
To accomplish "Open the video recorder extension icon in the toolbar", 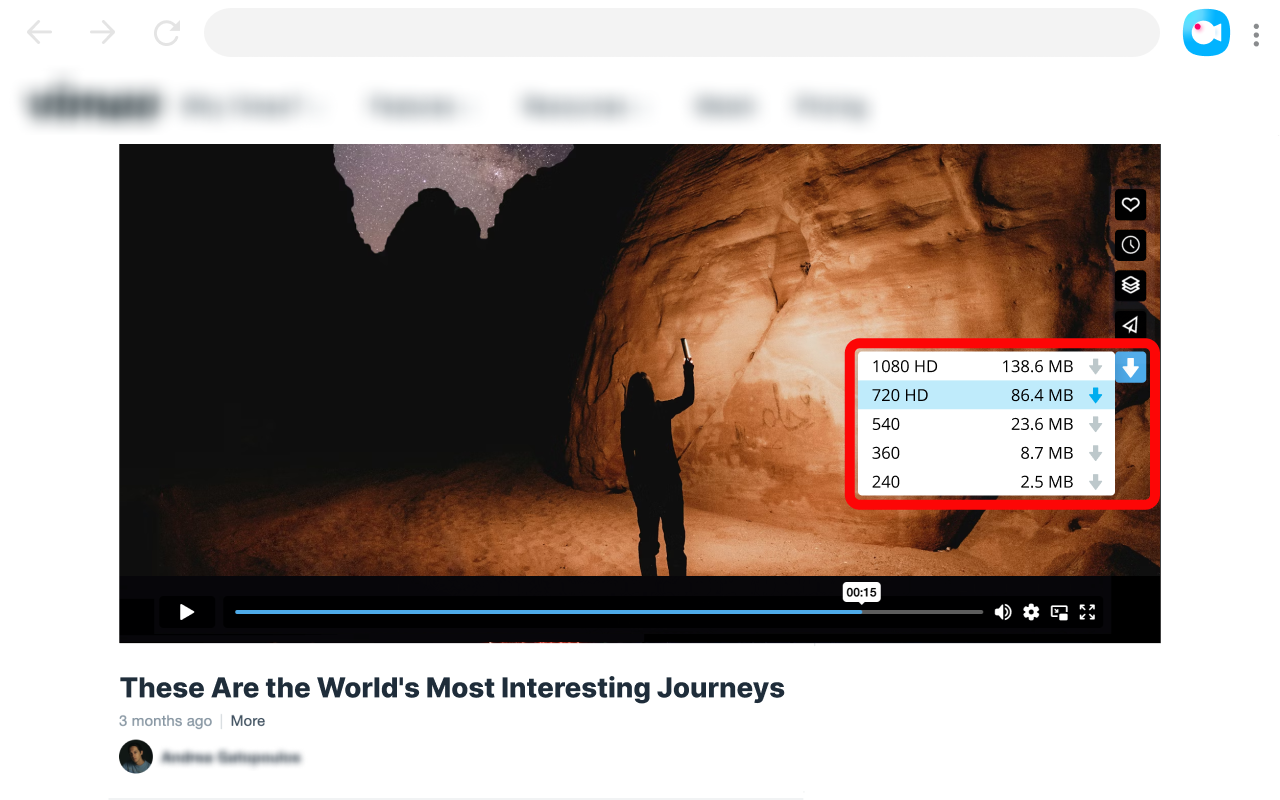I will coord(1206,33).
